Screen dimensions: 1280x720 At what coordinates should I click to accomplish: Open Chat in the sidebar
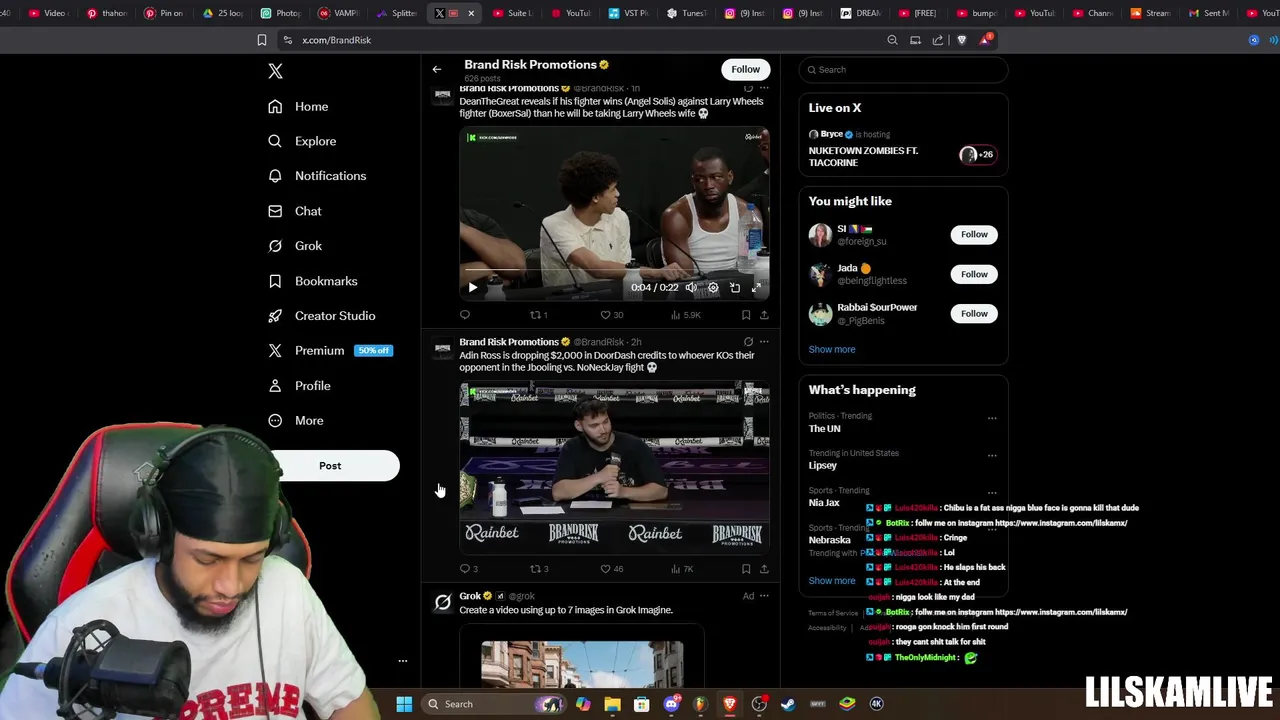coord(294,211)
